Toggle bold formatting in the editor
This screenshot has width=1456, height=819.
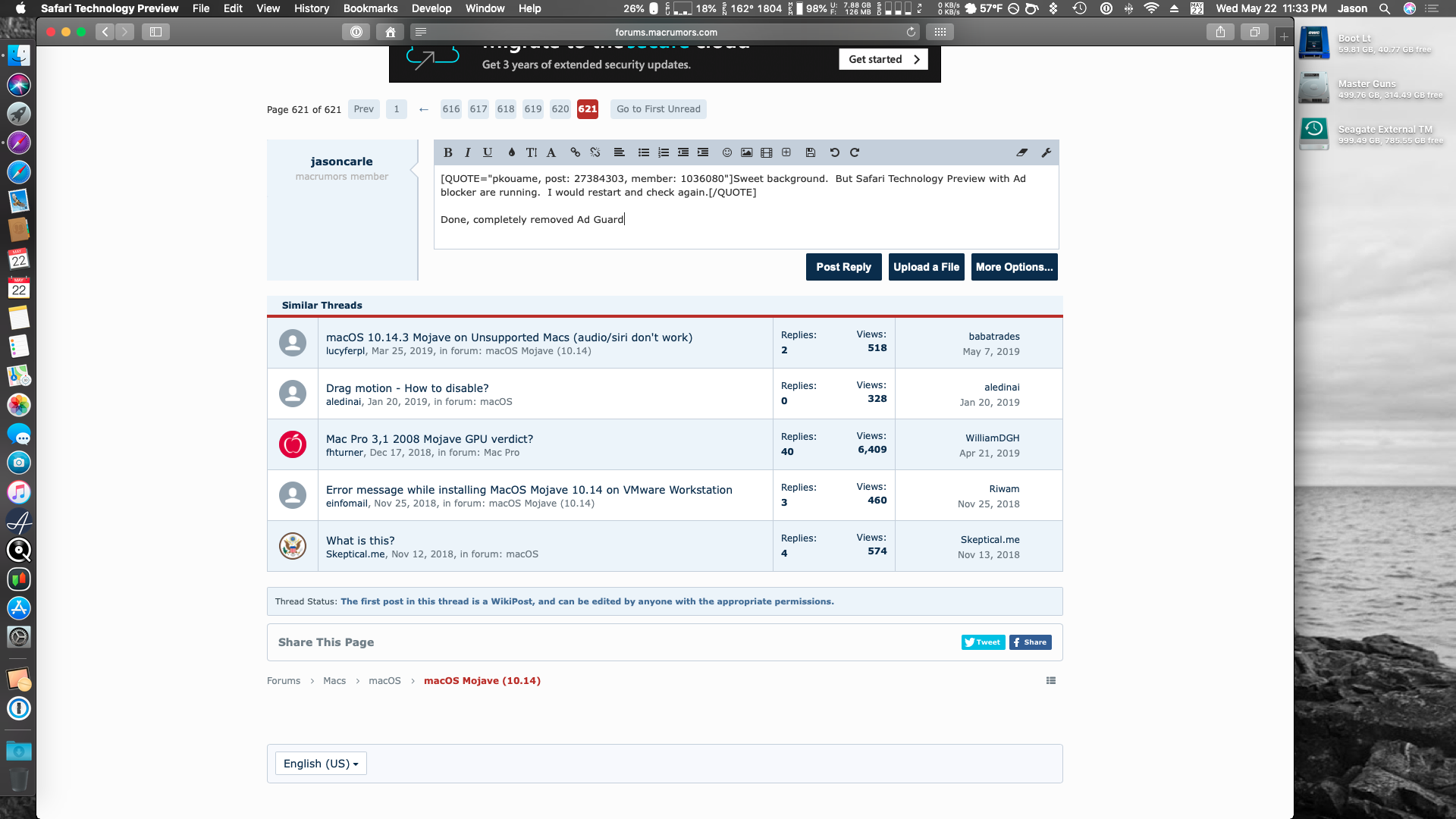pyautogui.click(x=448, y=152)
